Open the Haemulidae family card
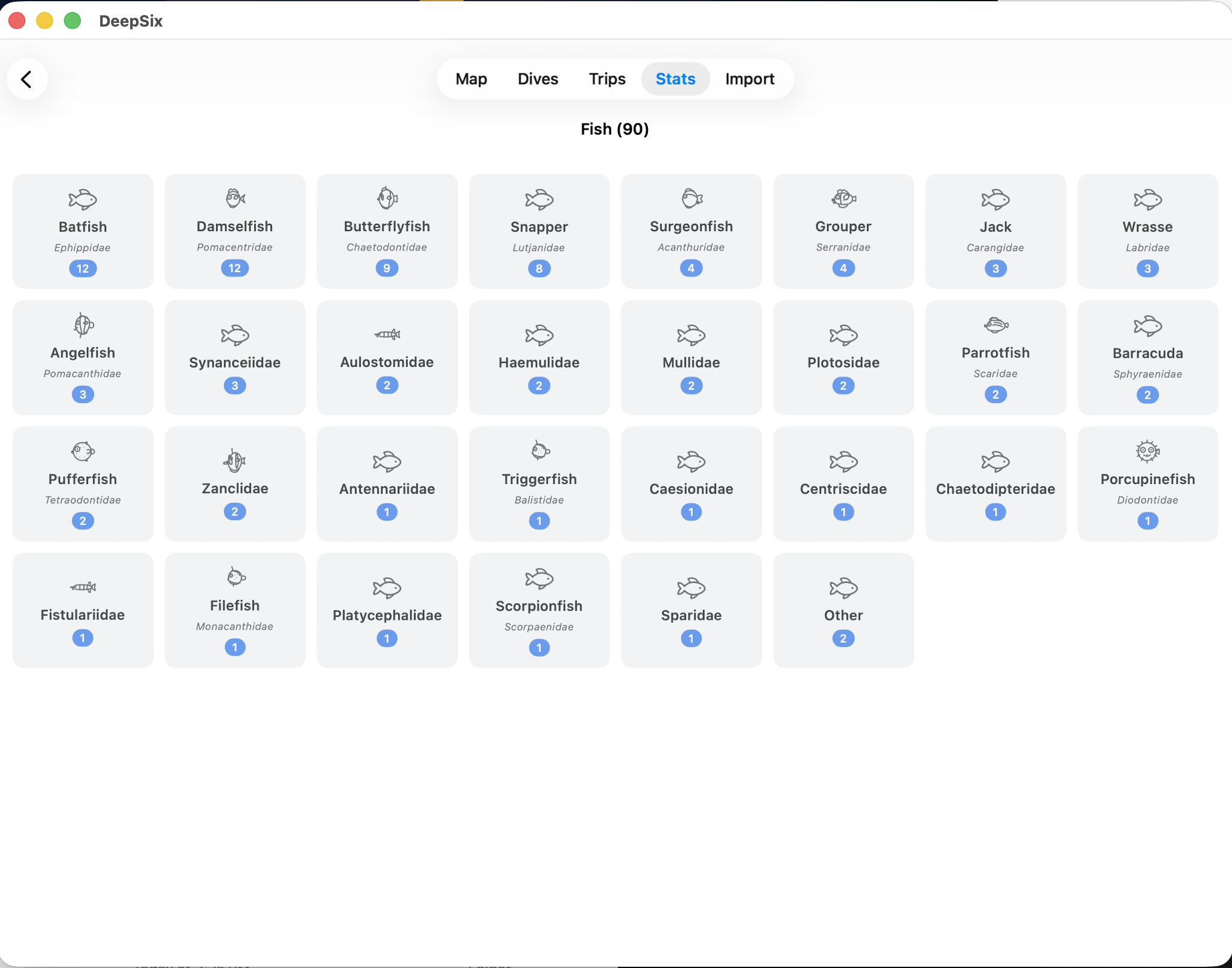Image resolution: width=1232 pixels, height=968 pixels. pyautogui.click(x=539, y=357)
